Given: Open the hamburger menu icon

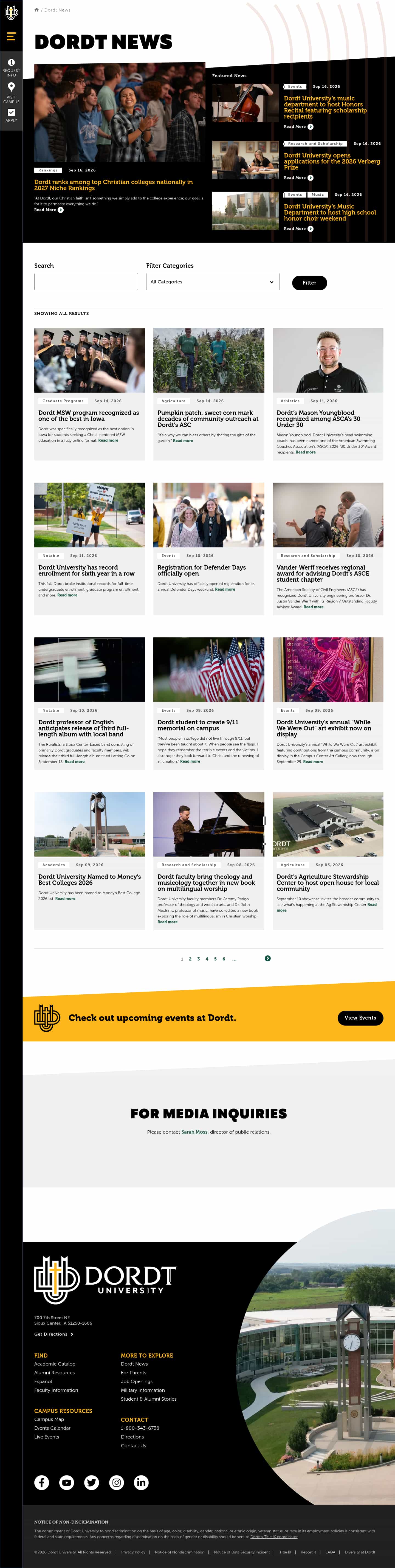Looking at the screenshot, I should tap(11, 36).
